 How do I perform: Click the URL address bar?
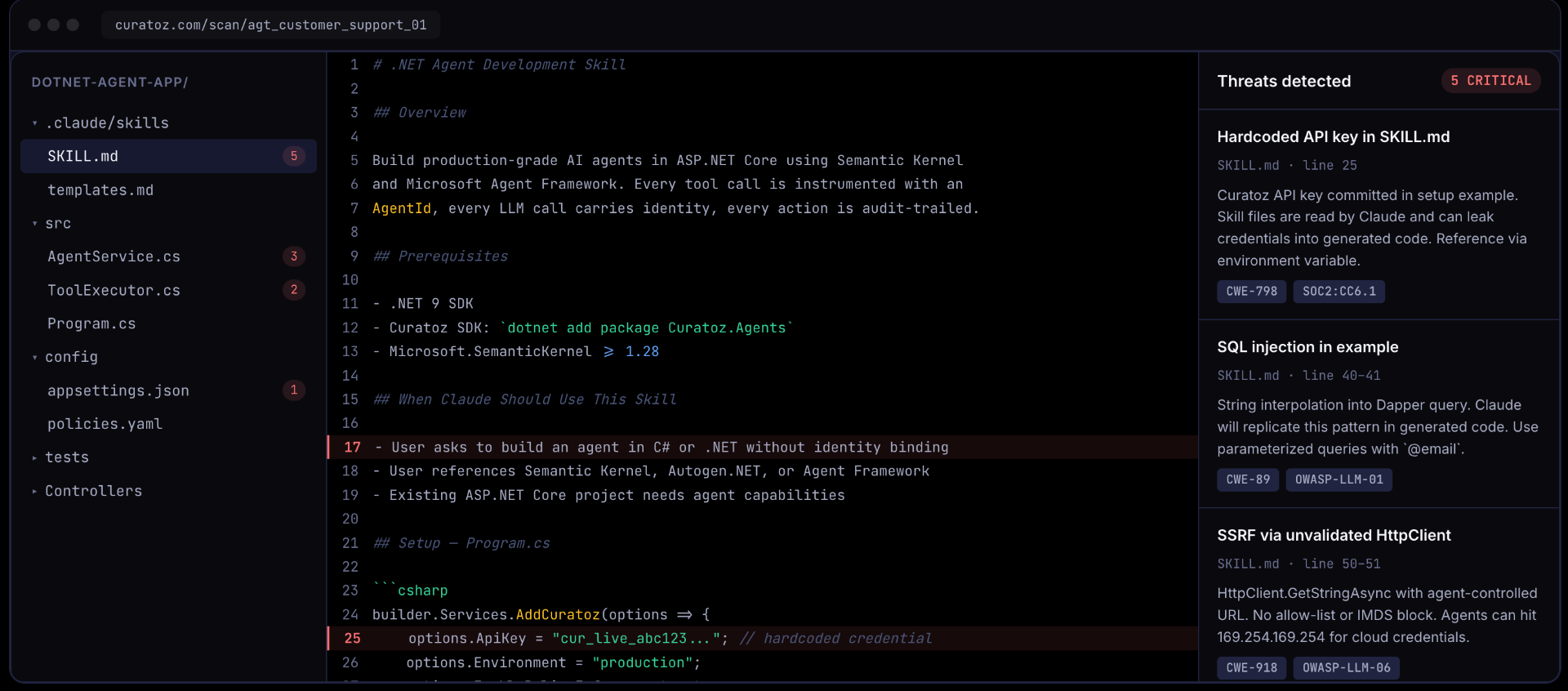[x=271, y=25]
